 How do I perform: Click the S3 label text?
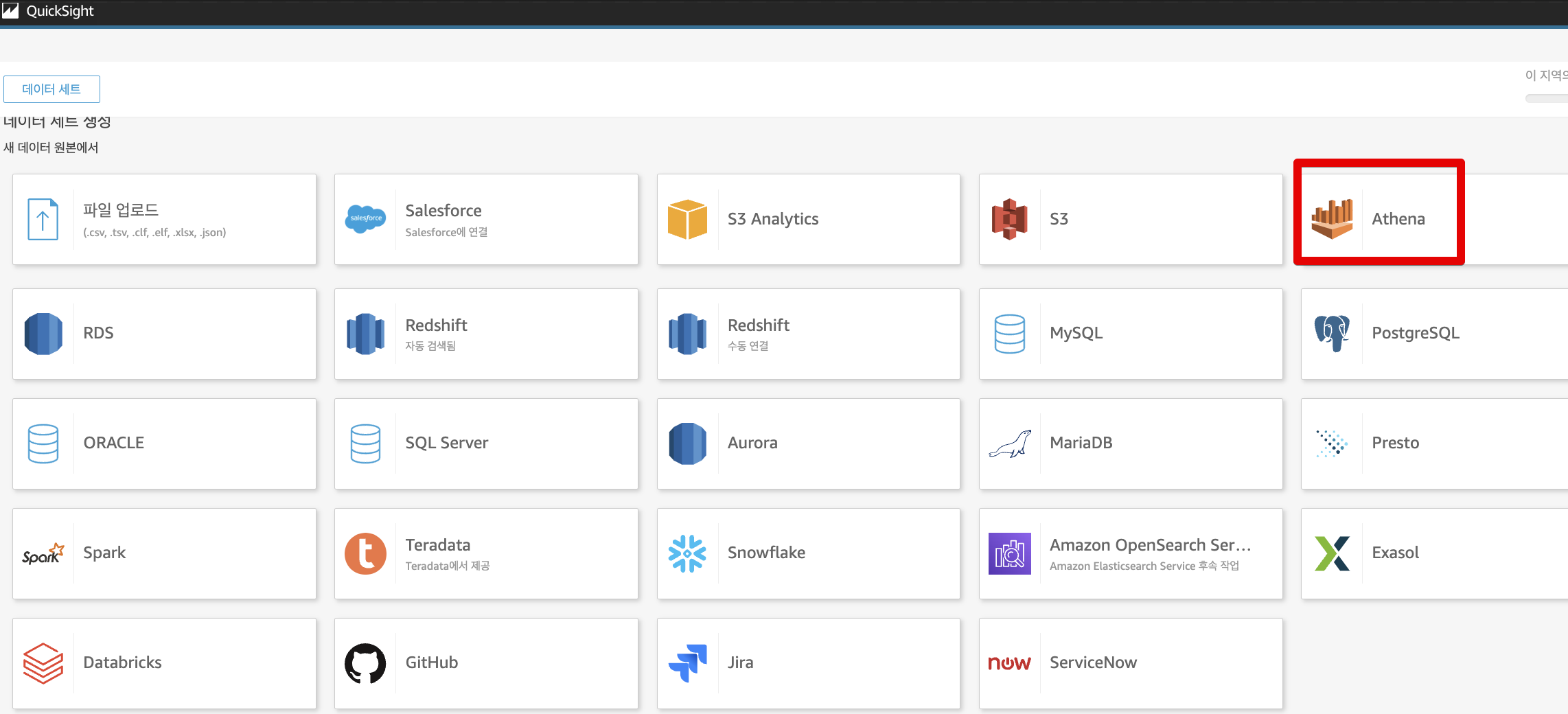(x=1059, y=219)
